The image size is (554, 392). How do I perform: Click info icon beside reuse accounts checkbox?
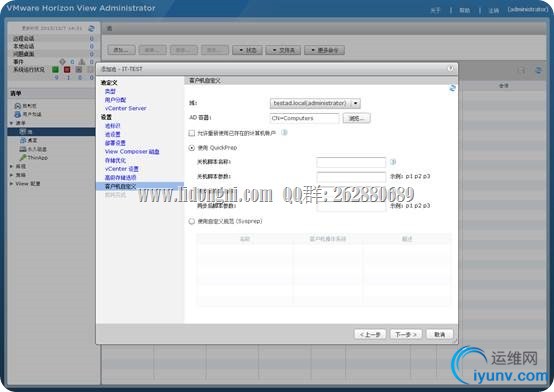(x=284, y=133)
